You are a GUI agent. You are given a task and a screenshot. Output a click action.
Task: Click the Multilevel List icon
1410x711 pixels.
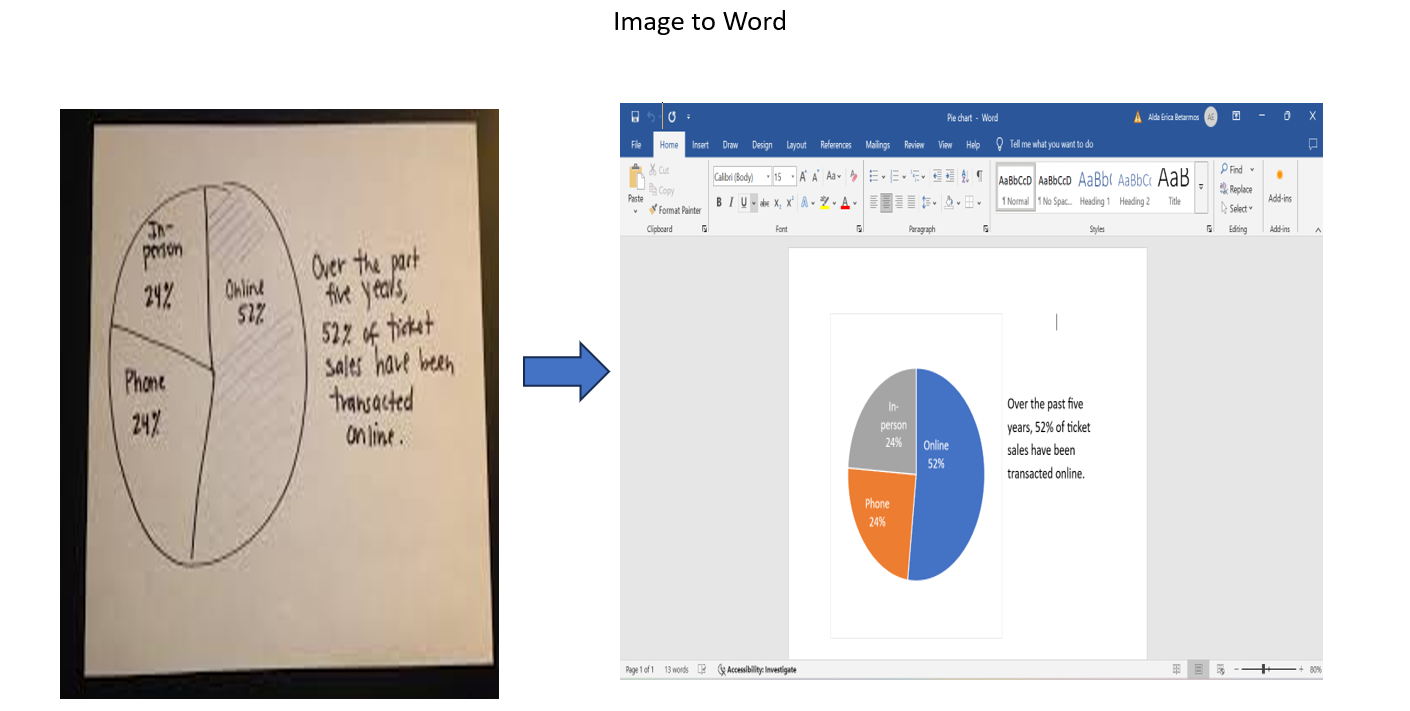[915, 177]
